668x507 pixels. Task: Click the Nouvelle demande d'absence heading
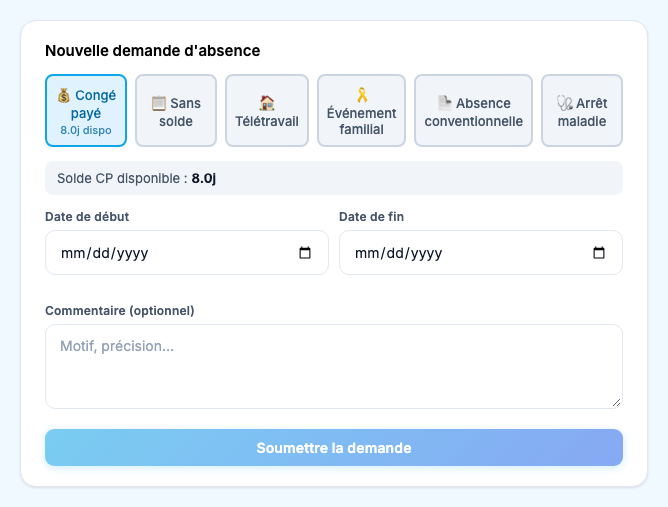pos(153,51)
